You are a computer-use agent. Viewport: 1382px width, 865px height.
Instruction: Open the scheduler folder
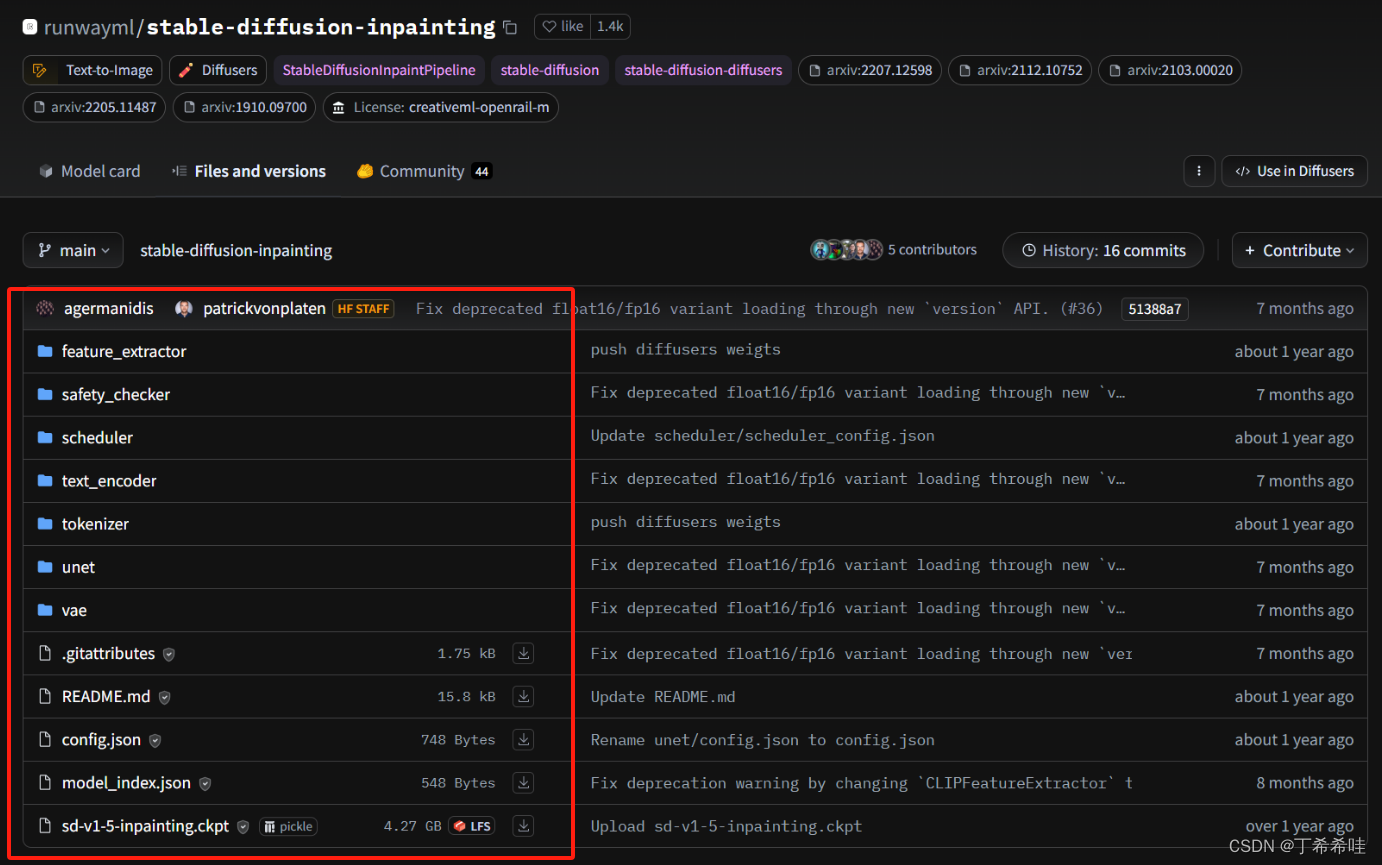coord(97,437)
